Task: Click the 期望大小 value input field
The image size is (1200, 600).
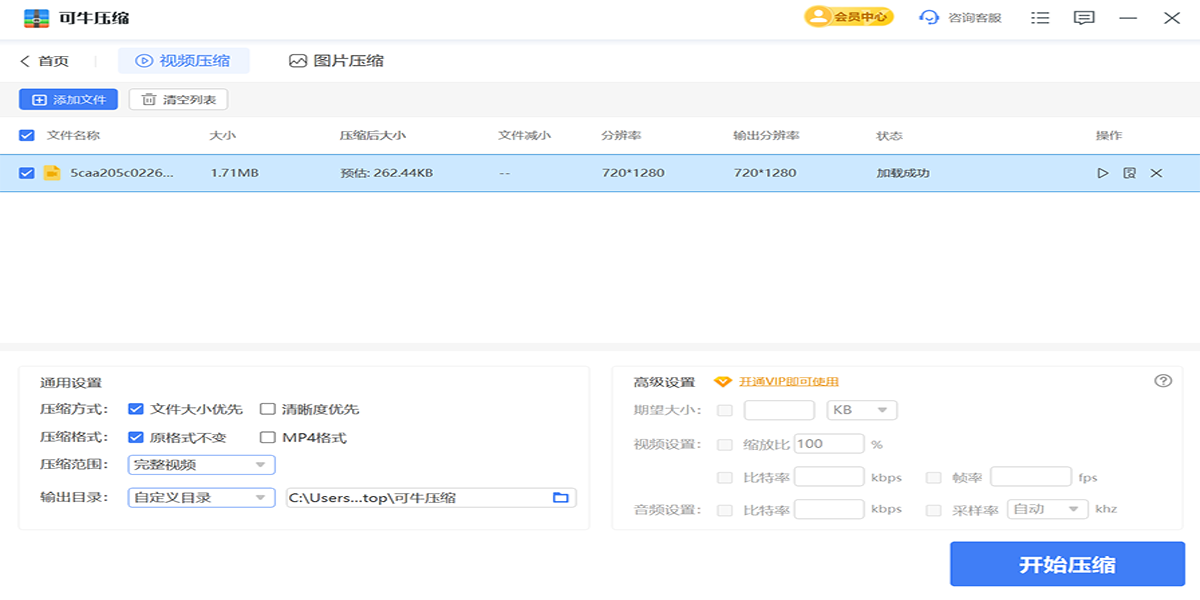Action: (780, 410)
